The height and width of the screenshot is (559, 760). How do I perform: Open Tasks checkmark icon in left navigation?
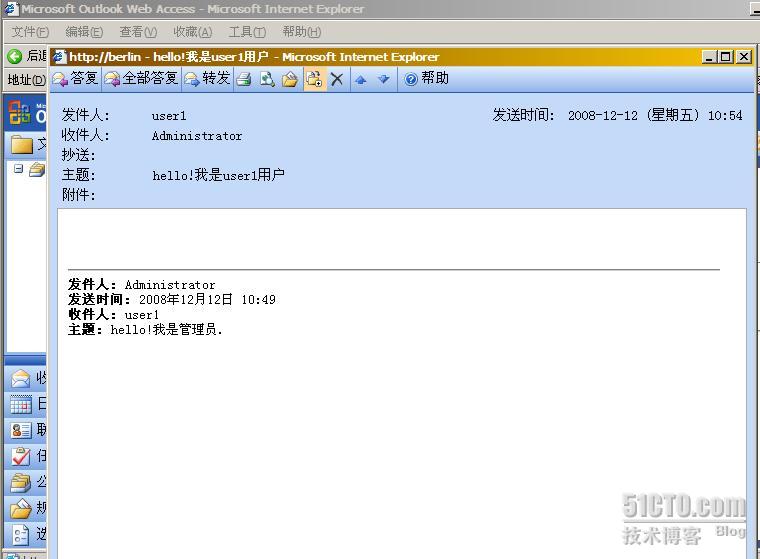tap(20, 456)
